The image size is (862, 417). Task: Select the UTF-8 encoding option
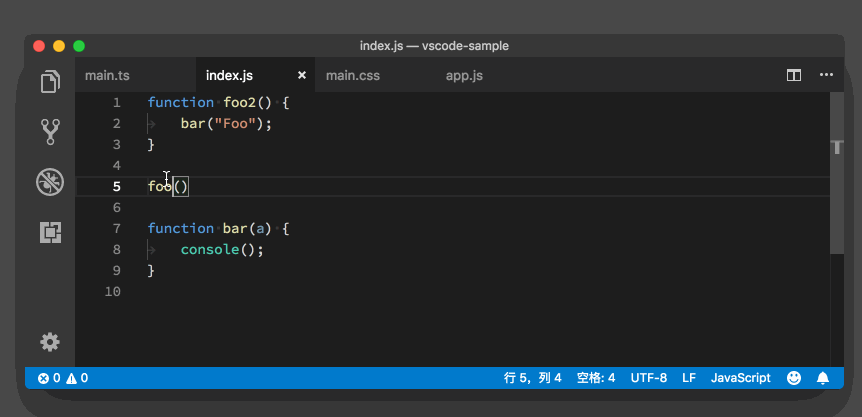point(649,378)
